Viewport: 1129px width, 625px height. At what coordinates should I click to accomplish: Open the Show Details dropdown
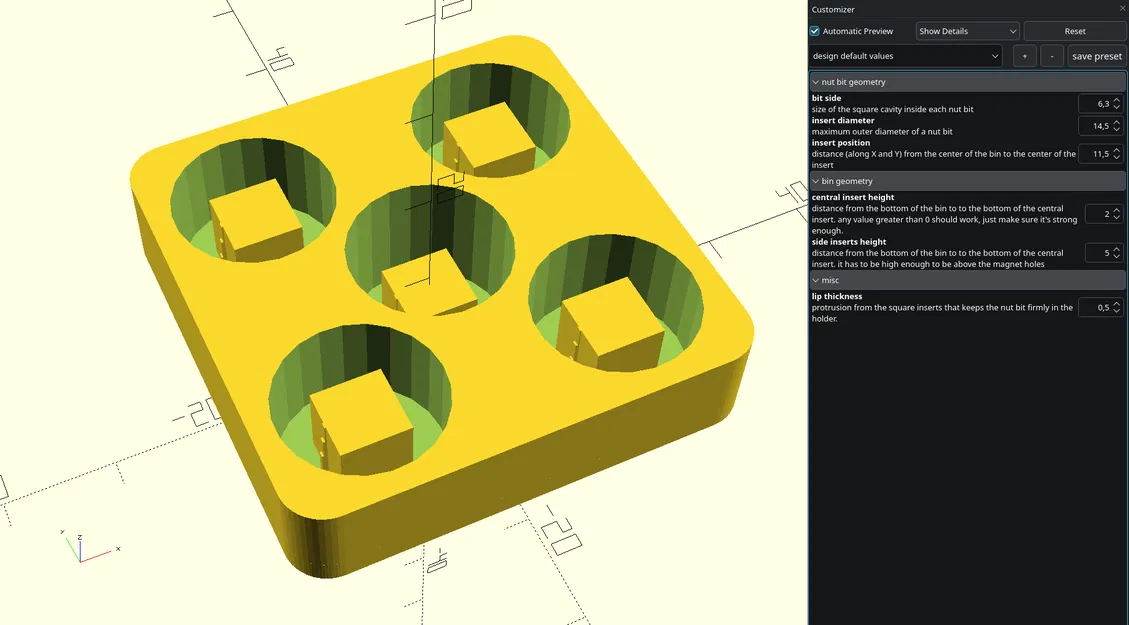point(966,31)
